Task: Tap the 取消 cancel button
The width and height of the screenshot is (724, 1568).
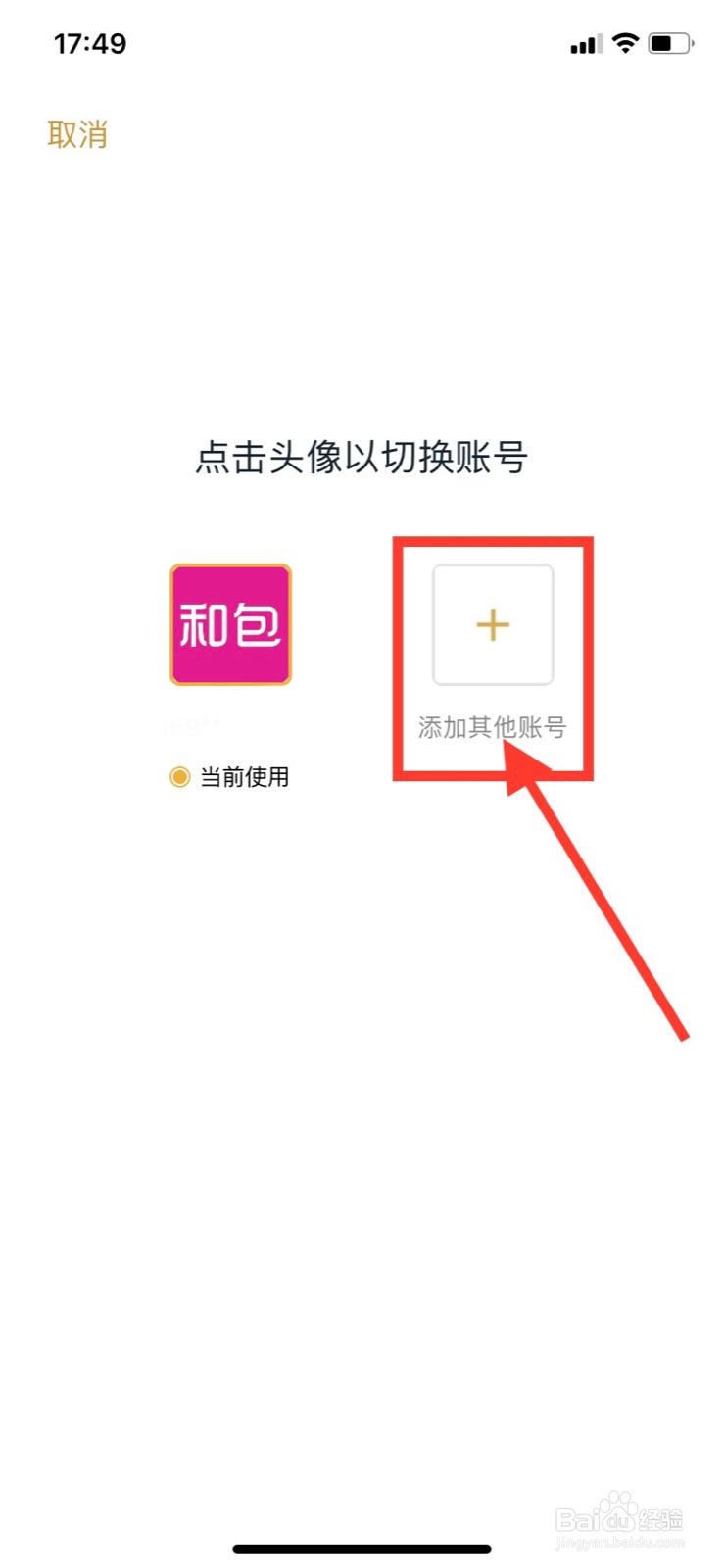Action: [77, 134]
